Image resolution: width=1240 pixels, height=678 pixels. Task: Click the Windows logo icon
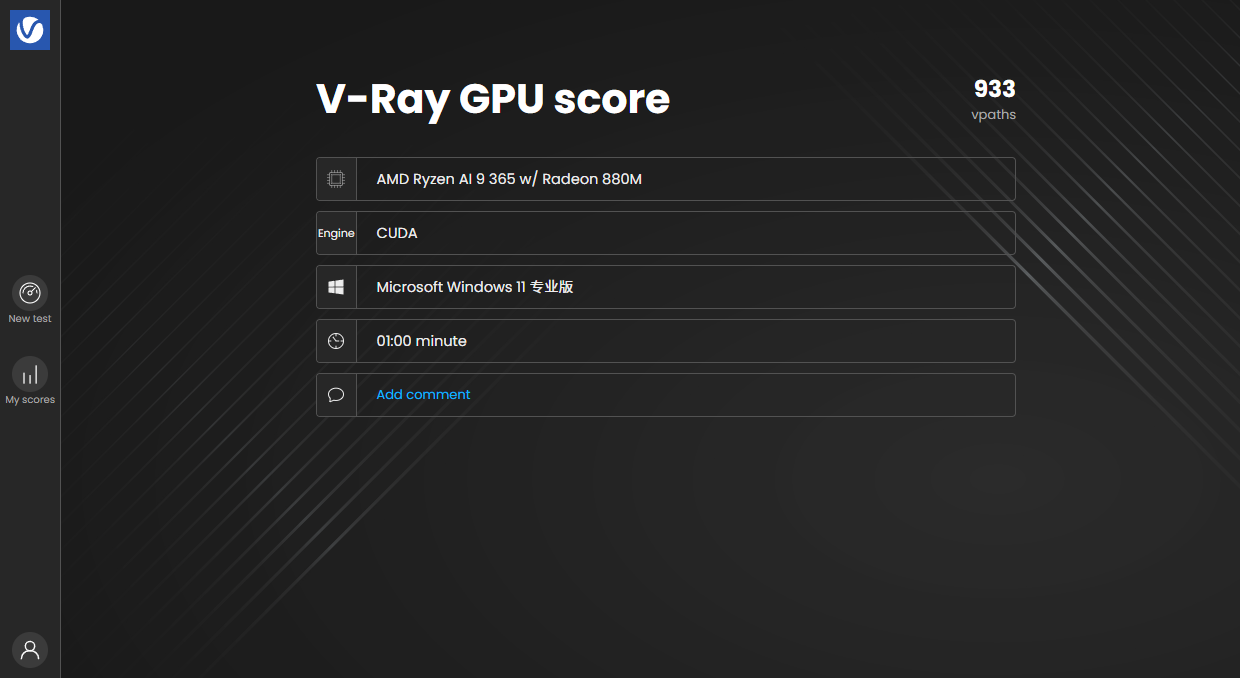[336, 287]
